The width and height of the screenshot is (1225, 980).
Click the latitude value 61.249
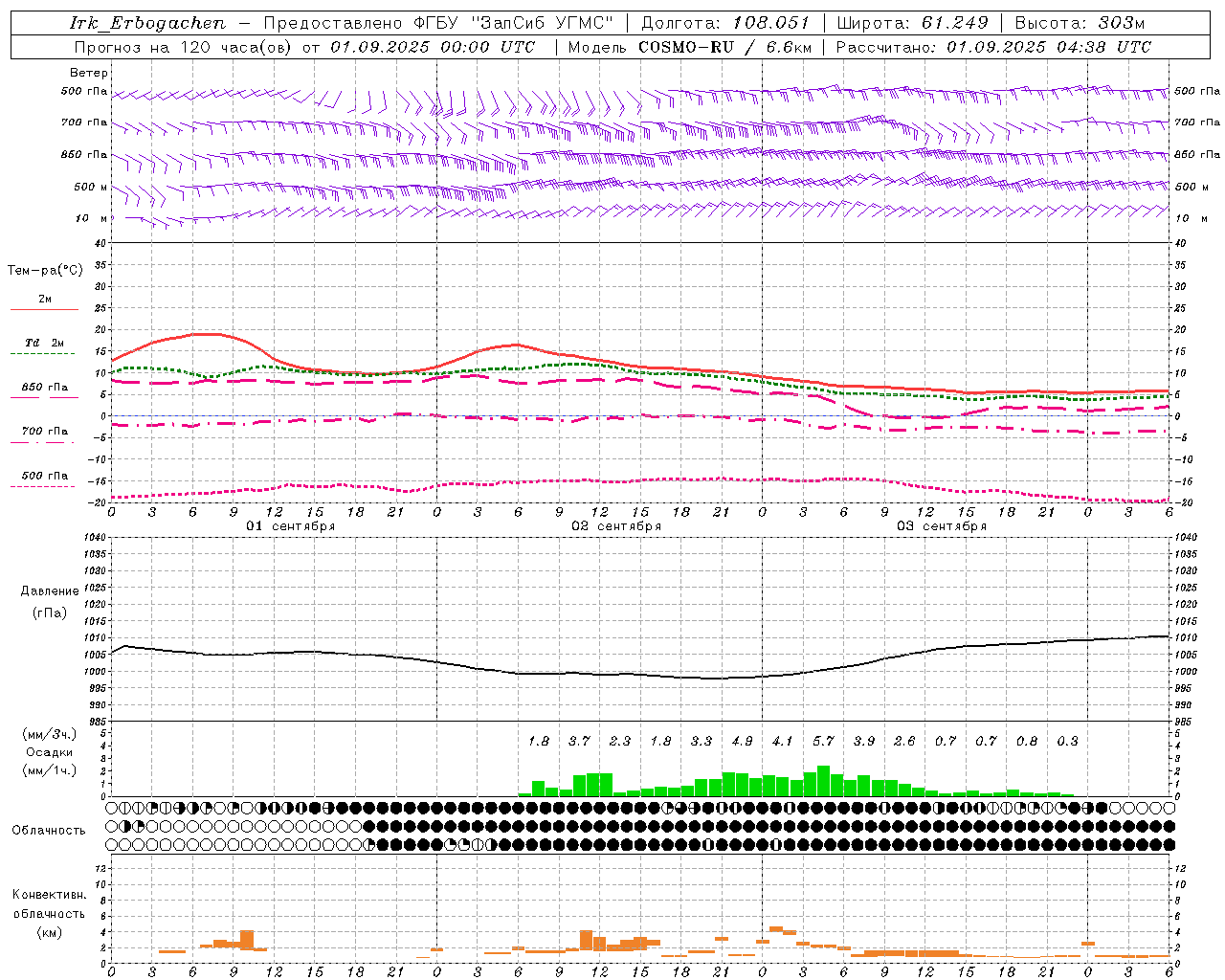[x=954, y=23]
